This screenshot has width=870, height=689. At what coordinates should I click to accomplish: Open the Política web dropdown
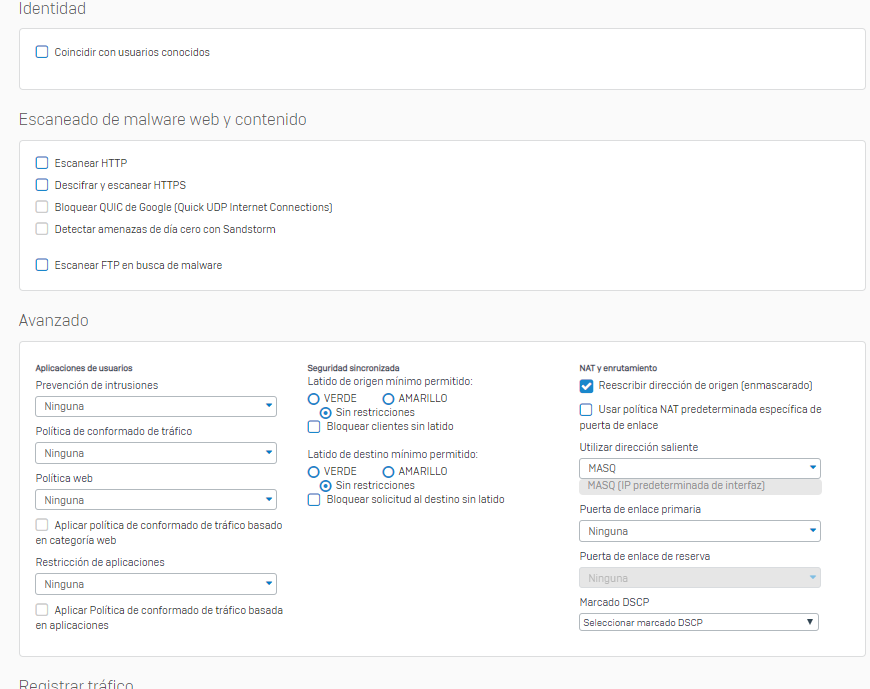pyautogui.click(x=155, y=499)
